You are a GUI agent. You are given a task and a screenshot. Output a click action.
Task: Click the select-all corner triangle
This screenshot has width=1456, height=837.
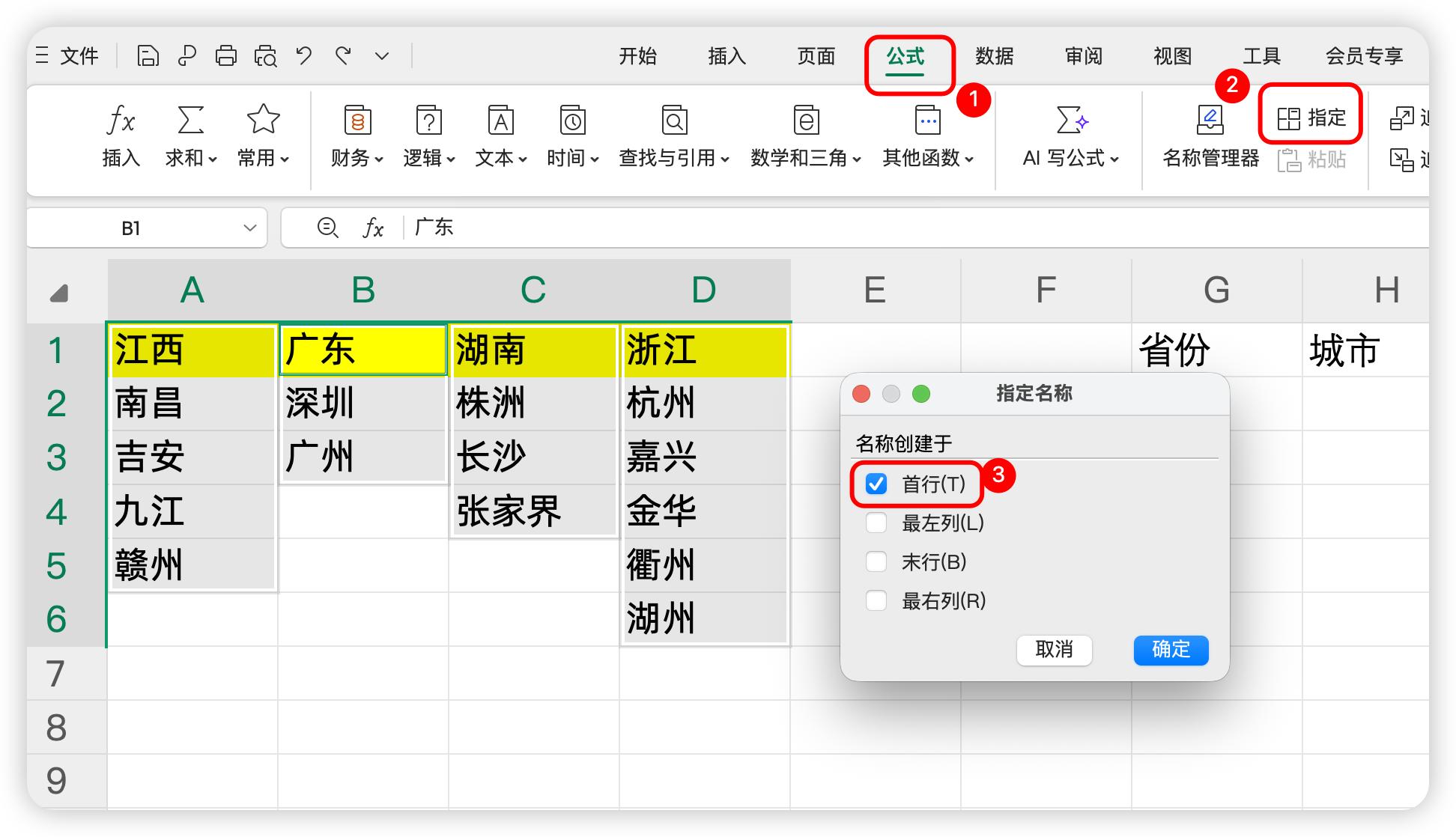click(59, 293)
